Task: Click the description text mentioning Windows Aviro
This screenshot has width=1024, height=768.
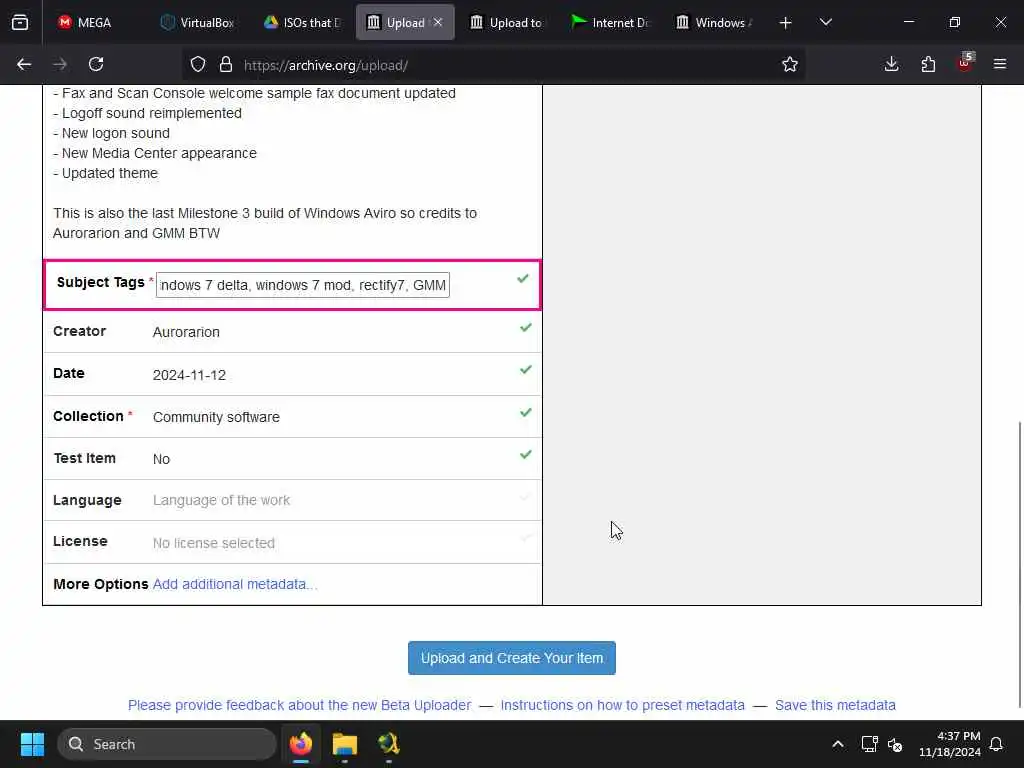Action: point(264,223)
